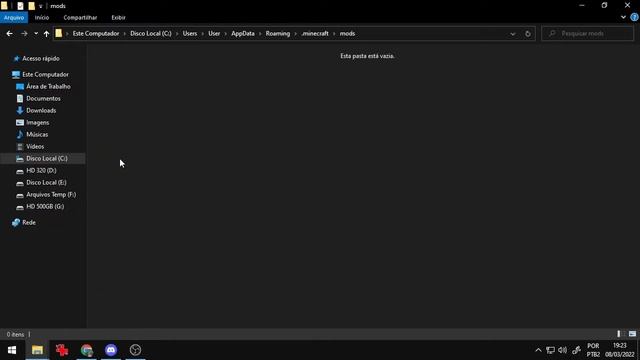The image size is (640, 360).
Task: Open the Início ribbon tab
Action: click(x=42, y=18)
